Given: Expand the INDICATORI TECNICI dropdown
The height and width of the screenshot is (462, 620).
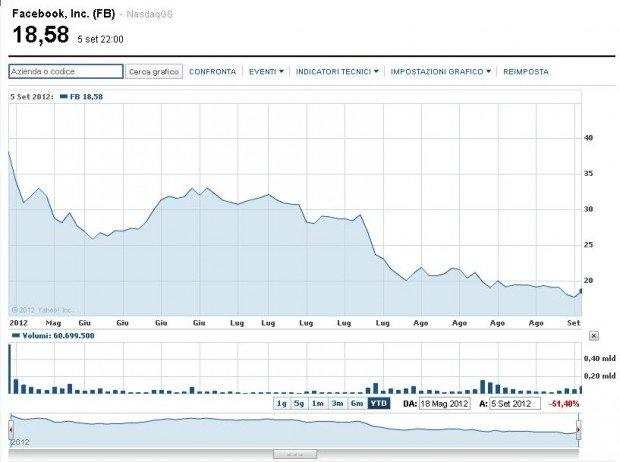Looking at the screenshot, I should coord(337,72).
